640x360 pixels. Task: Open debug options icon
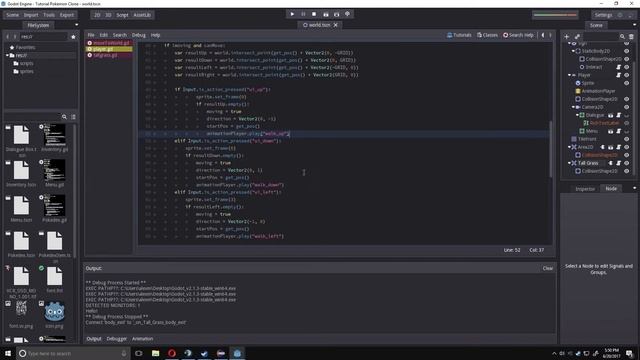pyautogui.click(x=347, y=14)
